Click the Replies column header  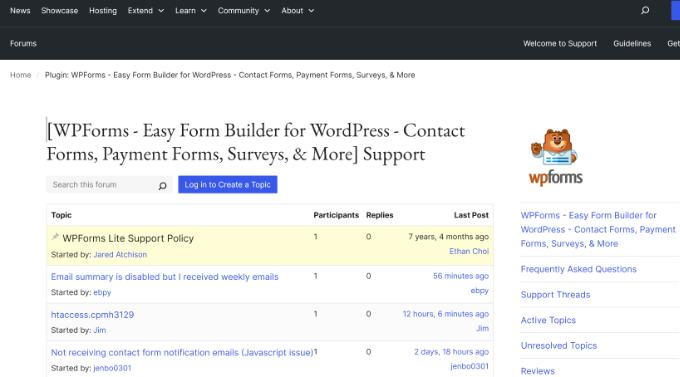click(x=379, y=215)
